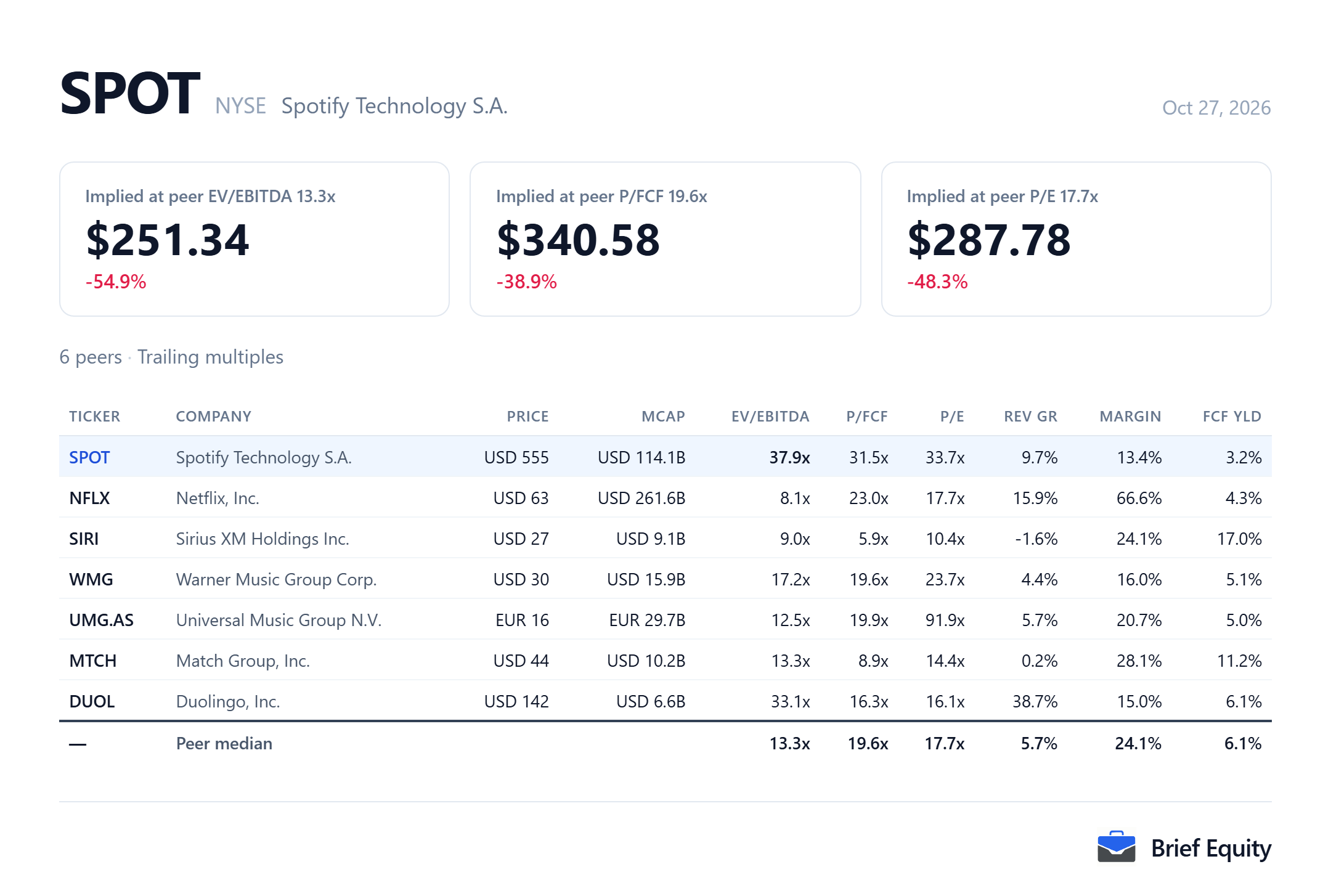
Task: Click the PRICE column header
Action: point(528,417)
